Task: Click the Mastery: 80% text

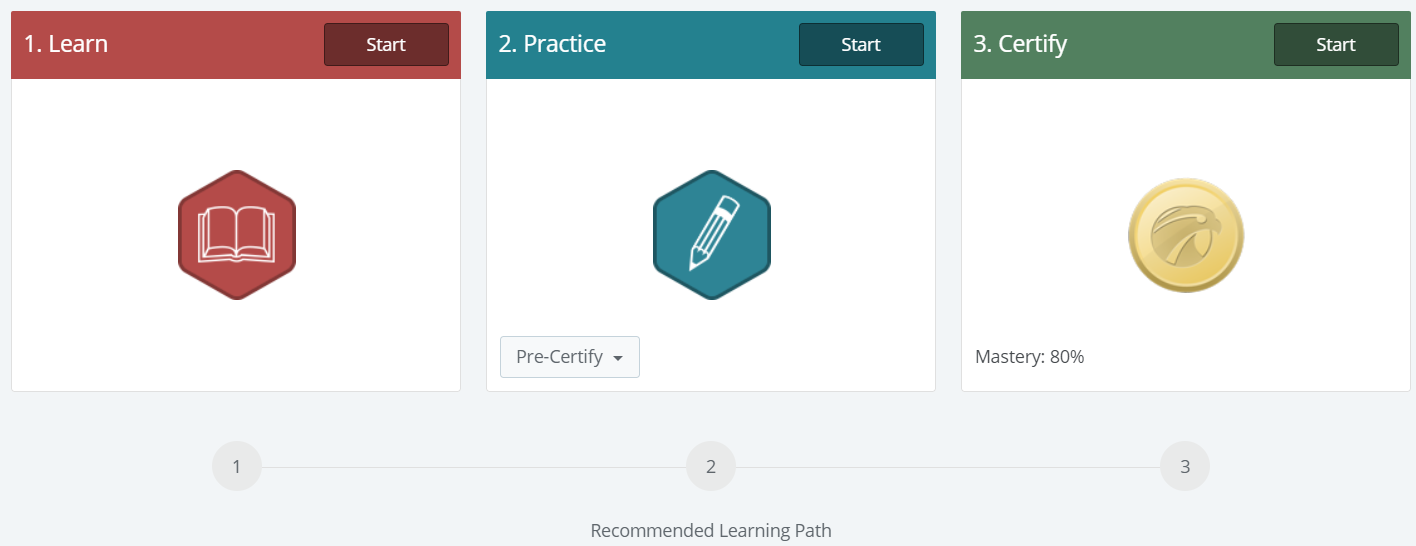Action: [1029, 357]
